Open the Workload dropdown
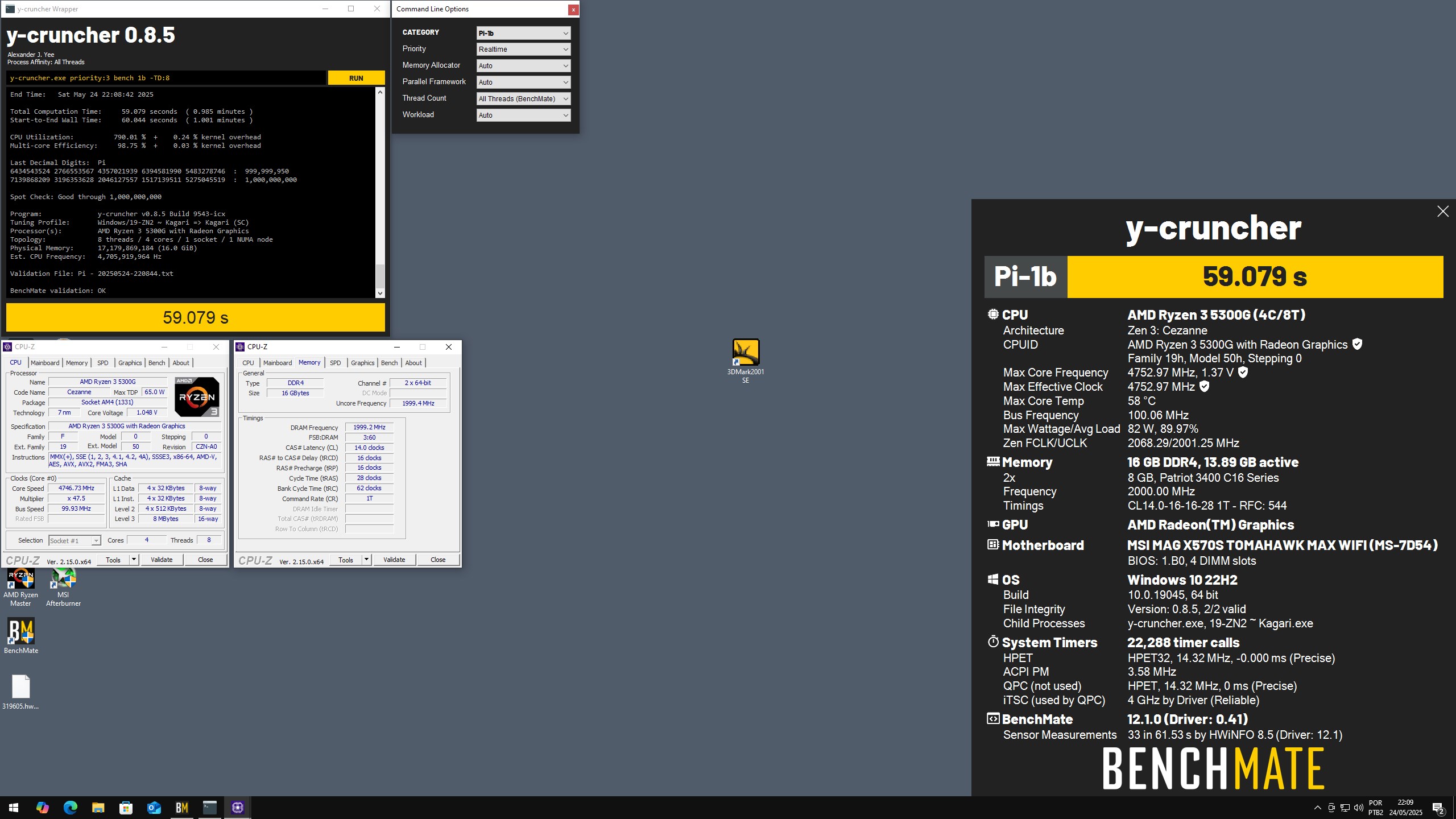The width and height of the screenshot is (1456, 819). 523,115
